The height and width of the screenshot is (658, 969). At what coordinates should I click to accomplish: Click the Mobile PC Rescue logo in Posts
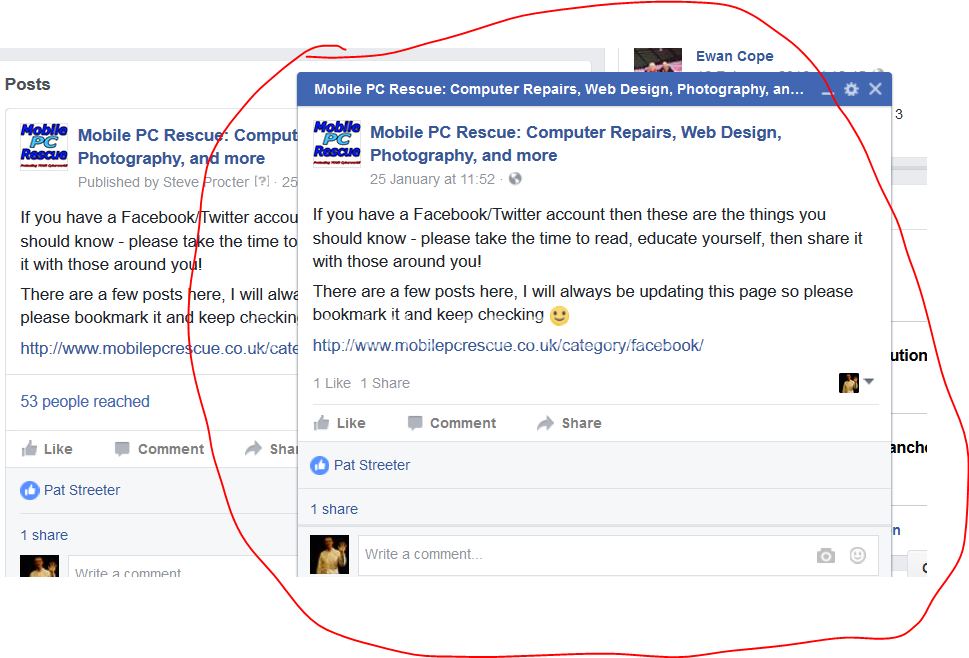(x=44, y=146)
